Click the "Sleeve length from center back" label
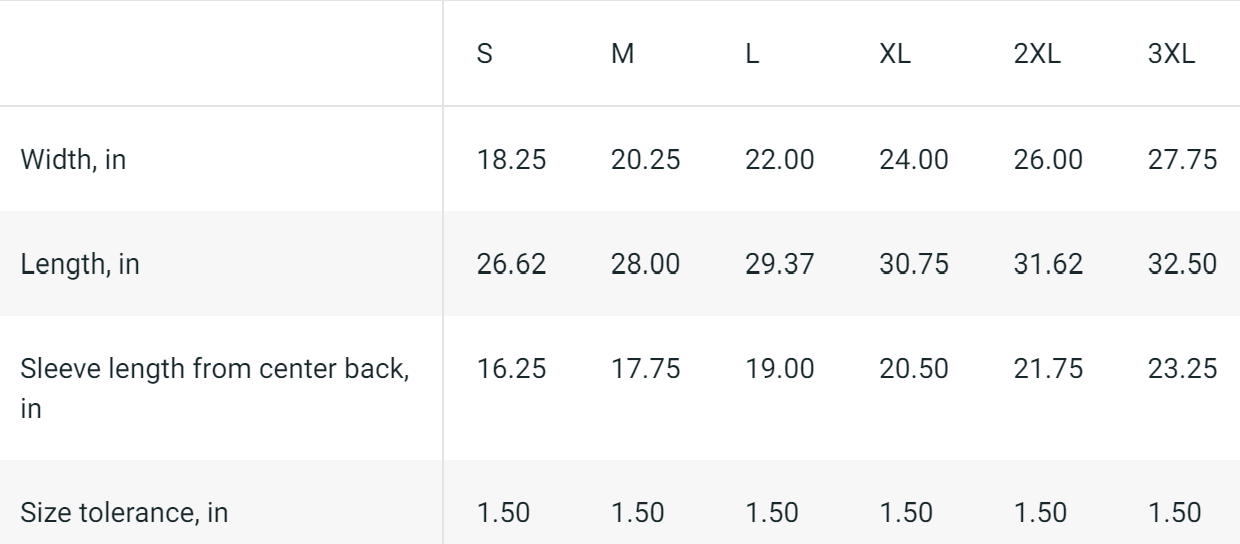 coord(215,369)
